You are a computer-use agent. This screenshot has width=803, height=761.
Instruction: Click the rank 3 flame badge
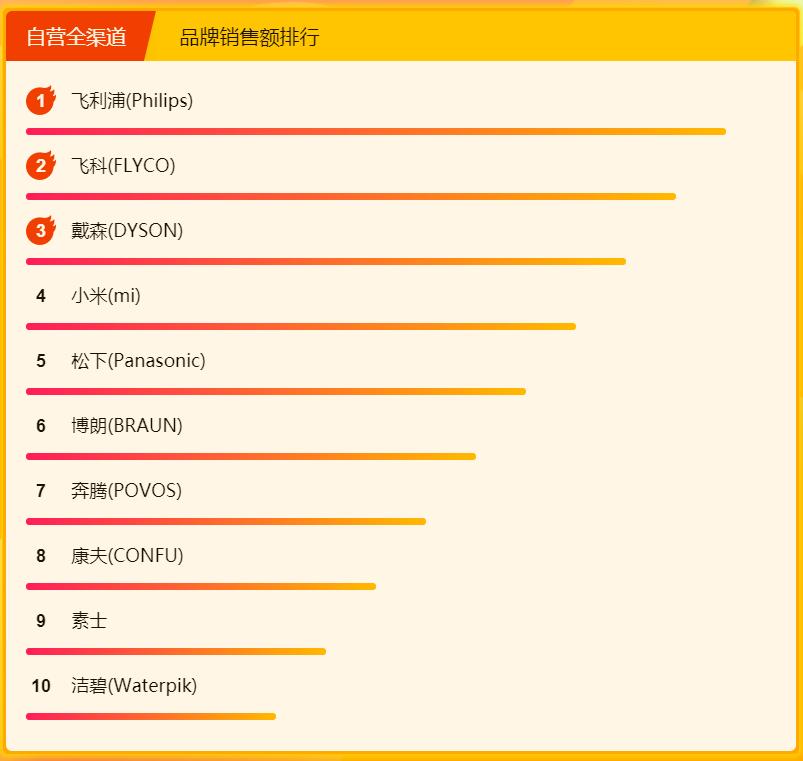pyautogui.click(x=40, y=231)
